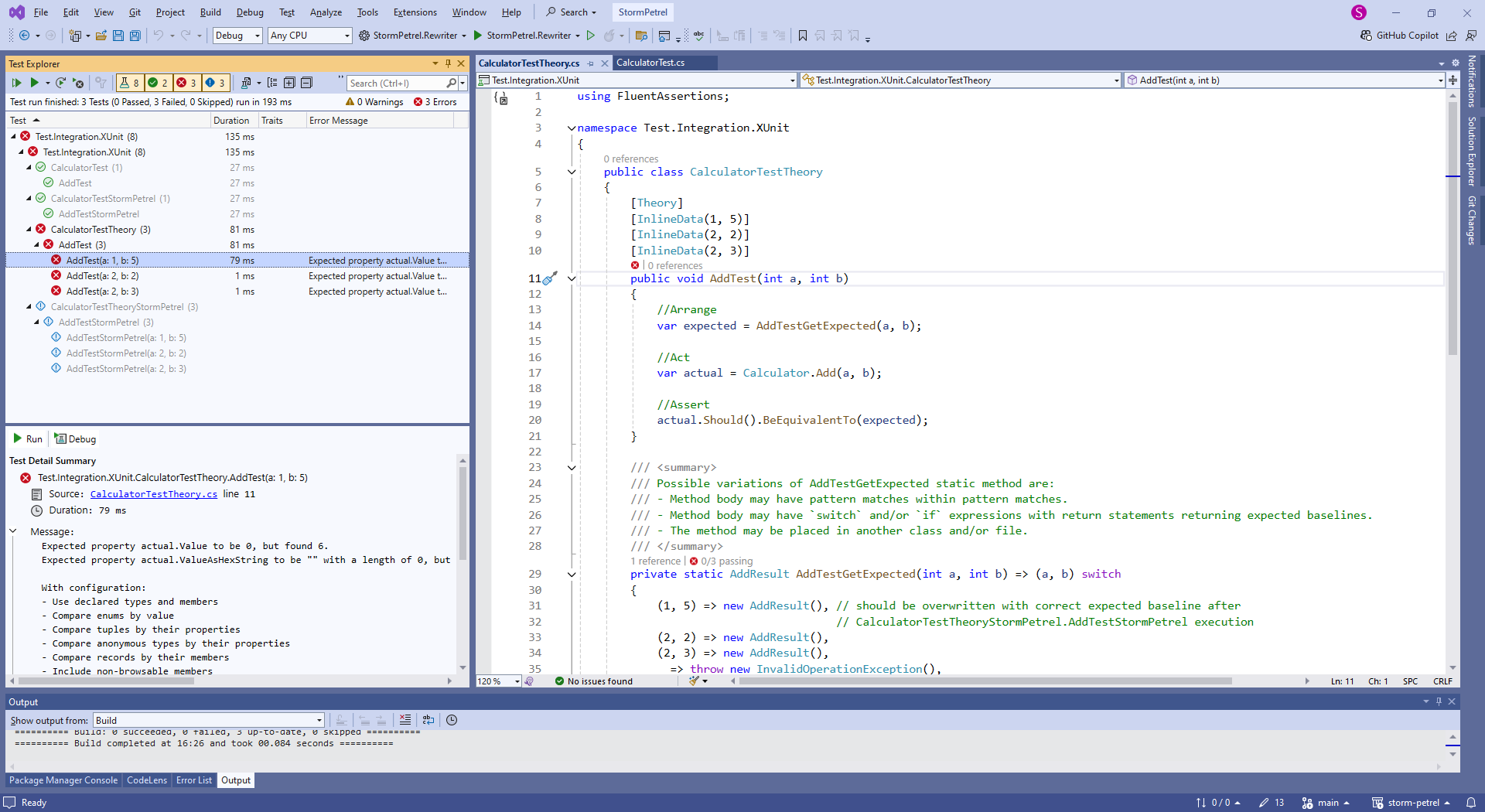Toggle the passed tests filter showing 2
This screenshot has height=812, width=1485.
[x=158, y=83]
